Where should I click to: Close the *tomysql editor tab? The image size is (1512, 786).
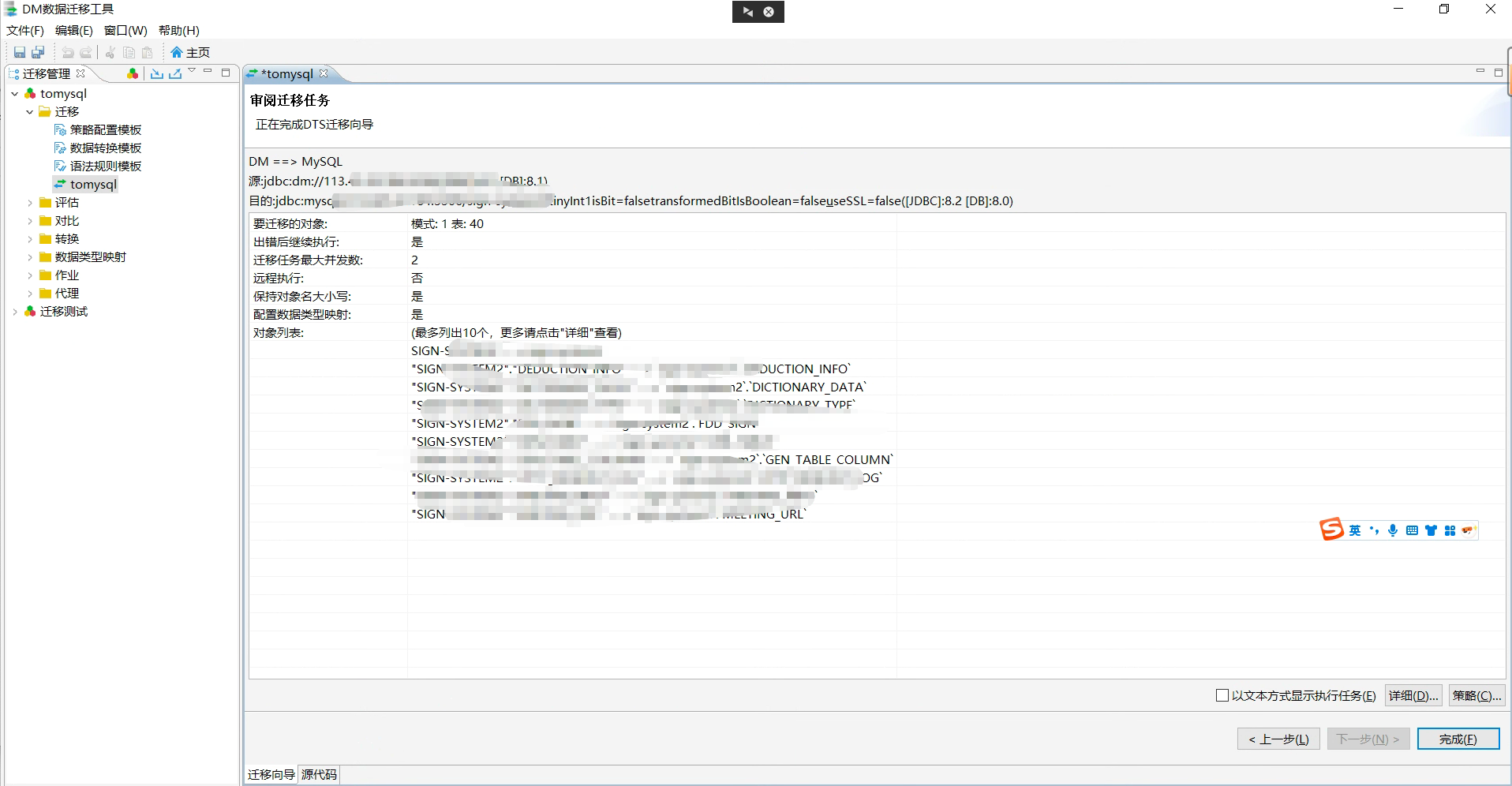(324, 73)
